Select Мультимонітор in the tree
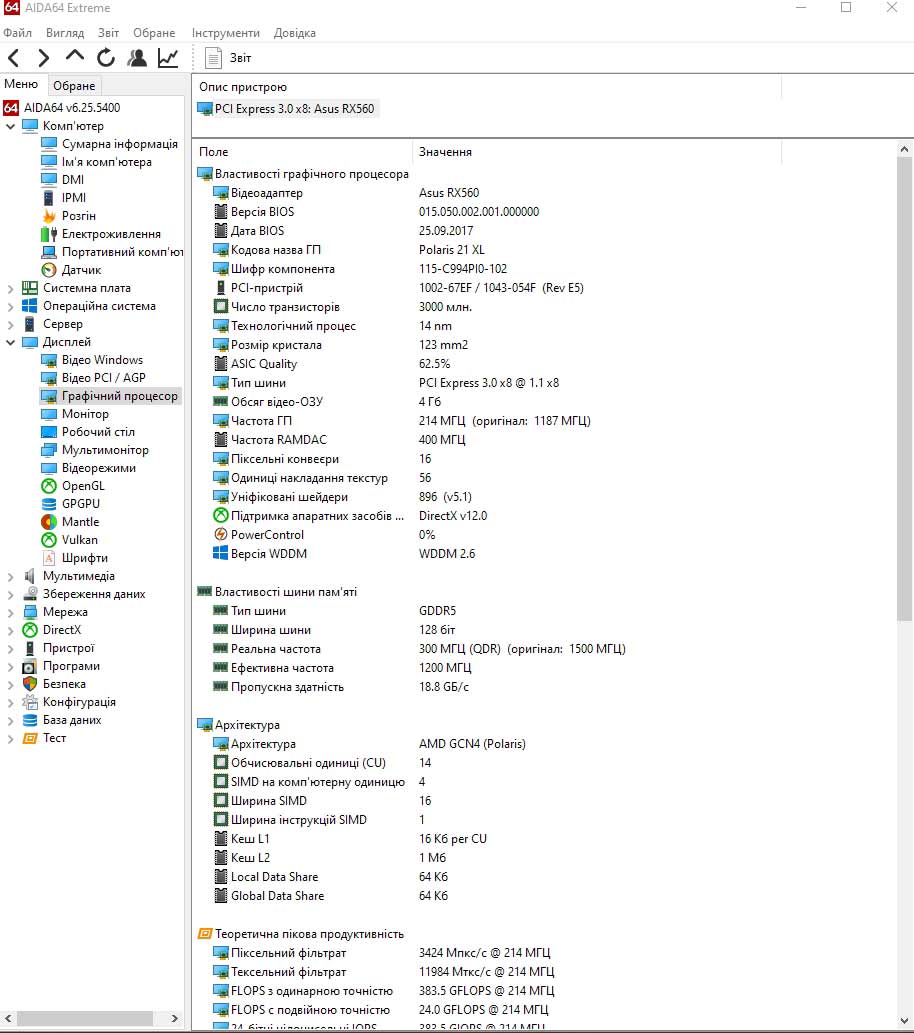Image resolution: width=914 pixels, height=1033 pixels. tap(105, 450)
